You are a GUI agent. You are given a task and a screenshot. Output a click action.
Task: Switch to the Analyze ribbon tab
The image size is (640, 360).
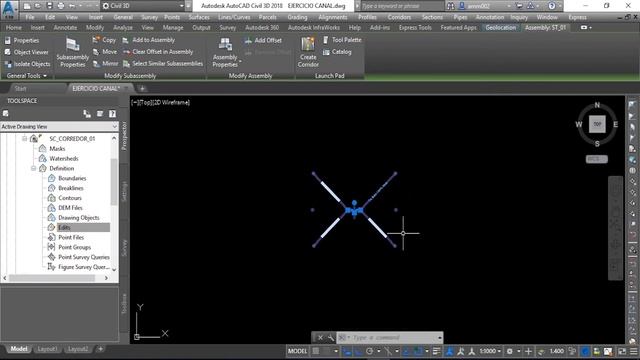[x=122, y=27]
